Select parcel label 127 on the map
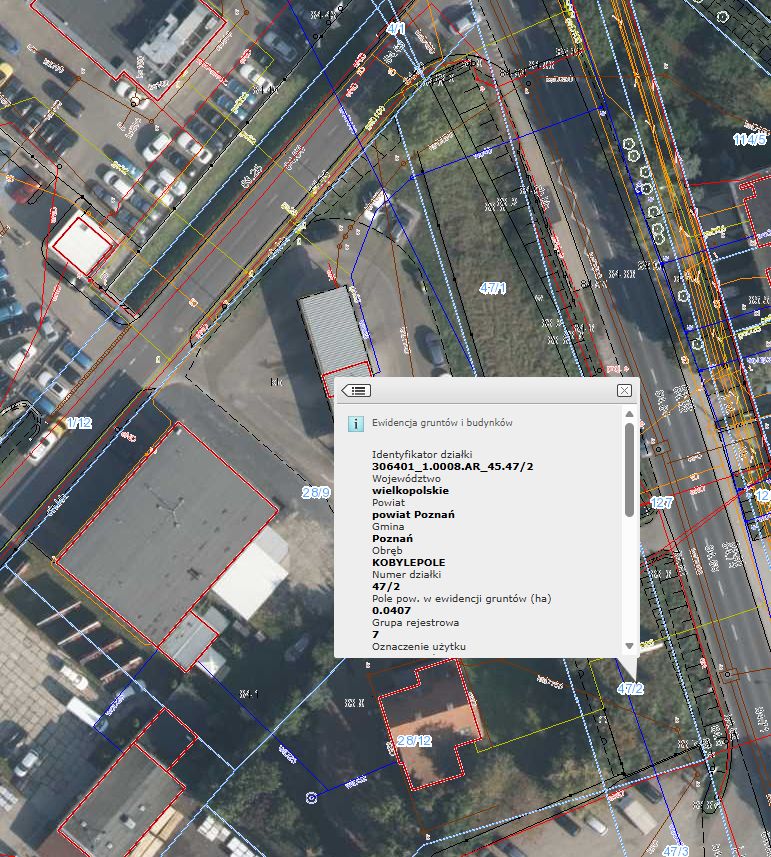This screenshot has height=857, width=771. [x=661, y=503]
